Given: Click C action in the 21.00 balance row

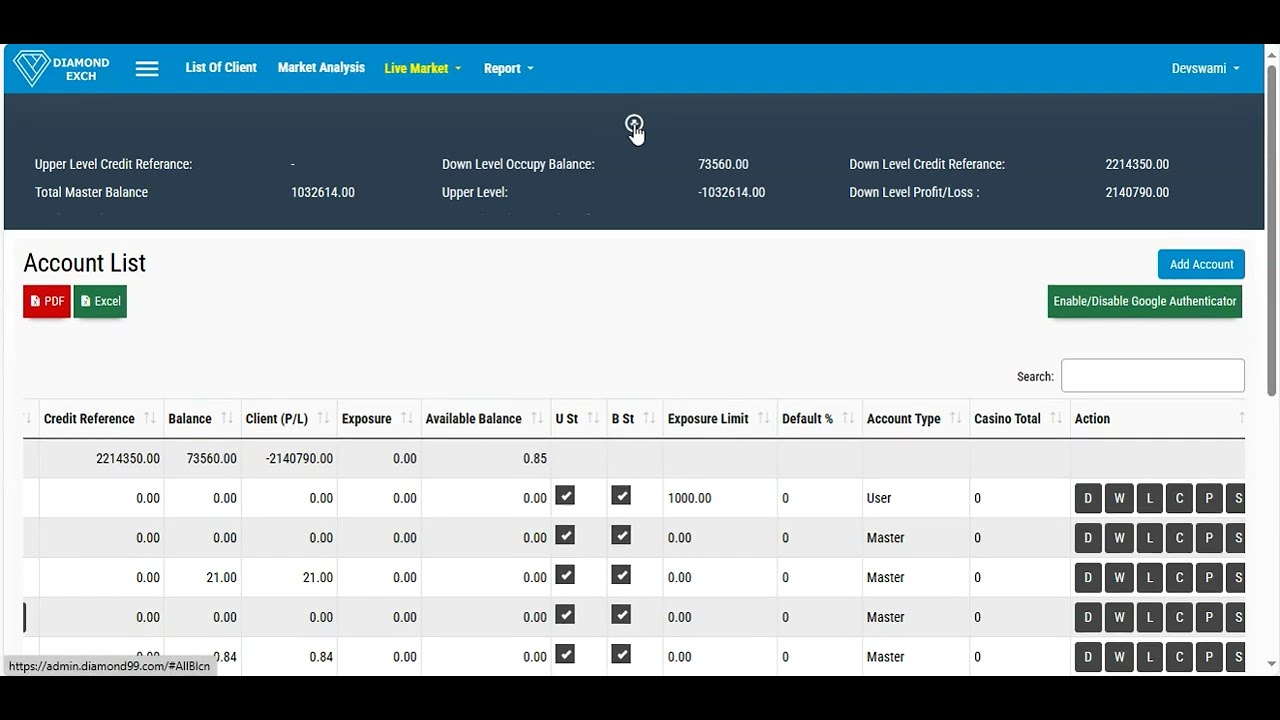Looking at the screenshot, I should tap(1179, 577).
